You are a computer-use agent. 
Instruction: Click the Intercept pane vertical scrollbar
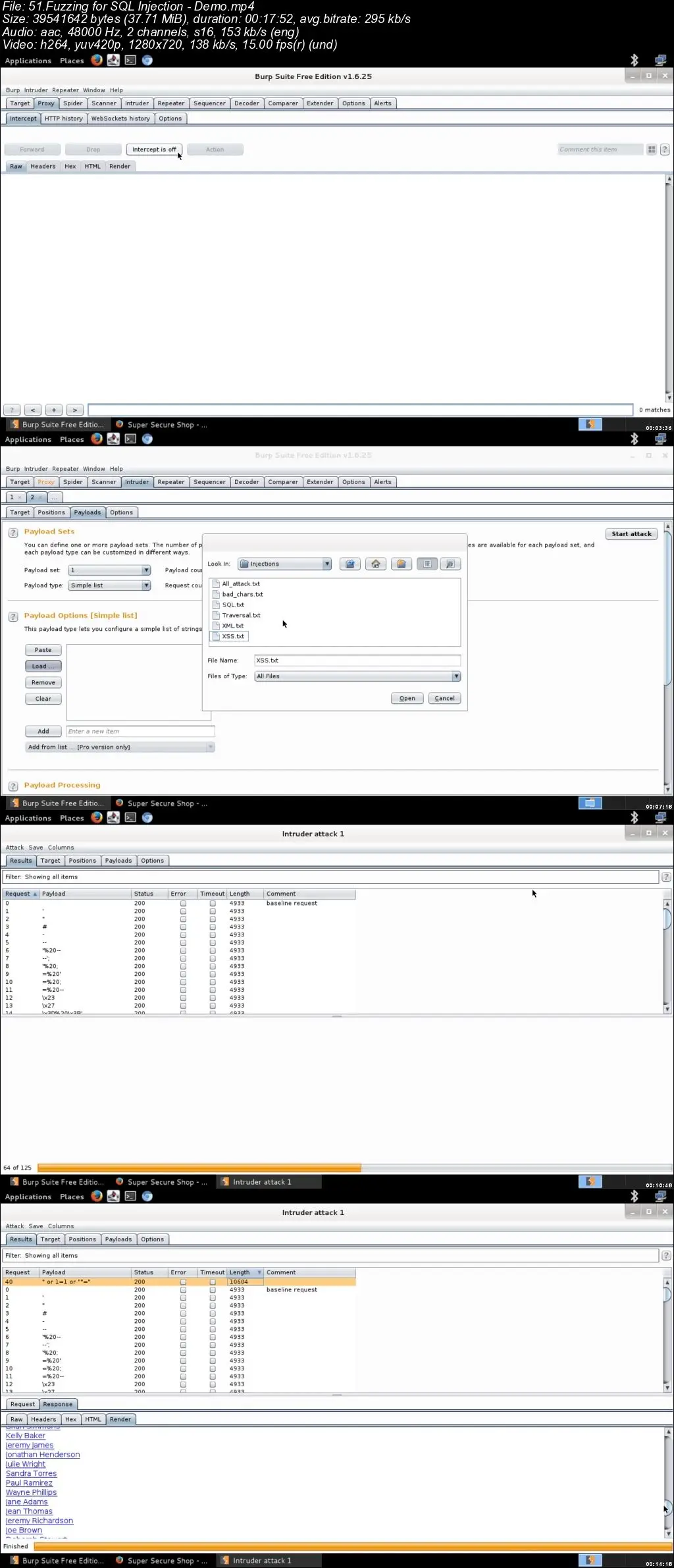point(669,288)
